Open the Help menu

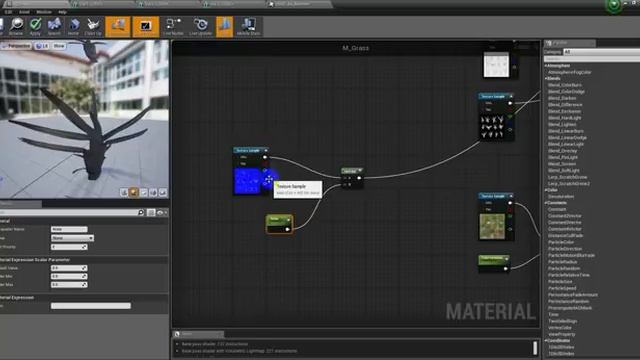pos(62,12)
